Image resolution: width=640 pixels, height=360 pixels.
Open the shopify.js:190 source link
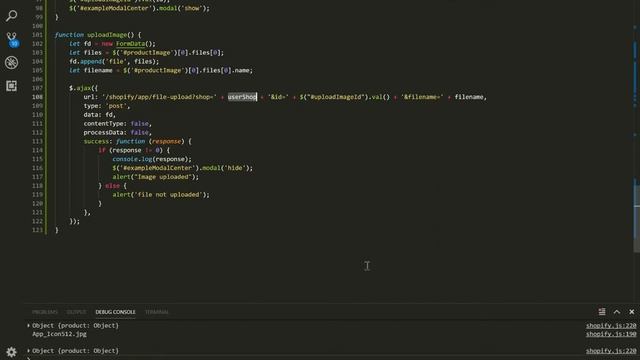pos(611,334)
